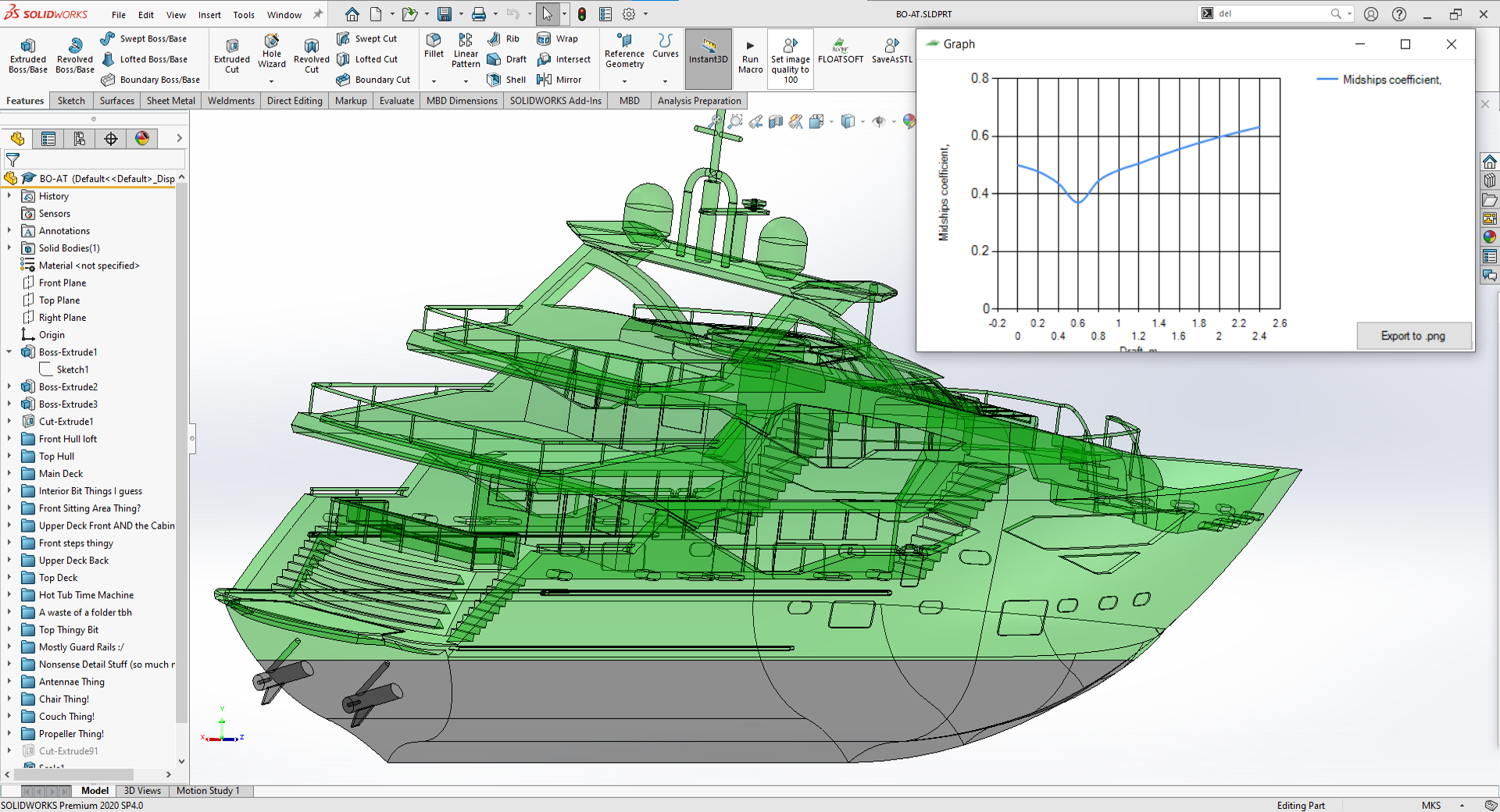Switch to Motion Study 1 tab
Image resolution: width=1500 pixels, height=812 pixels.
pos(207,791)
